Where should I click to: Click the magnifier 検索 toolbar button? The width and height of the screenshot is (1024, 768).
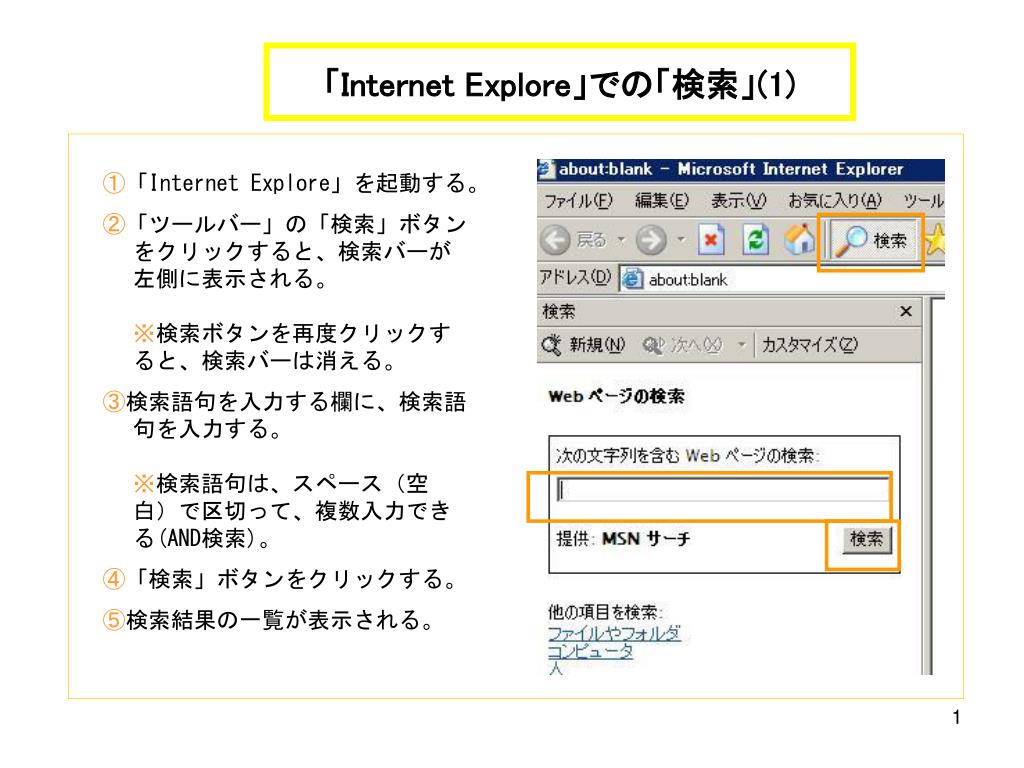872,241
